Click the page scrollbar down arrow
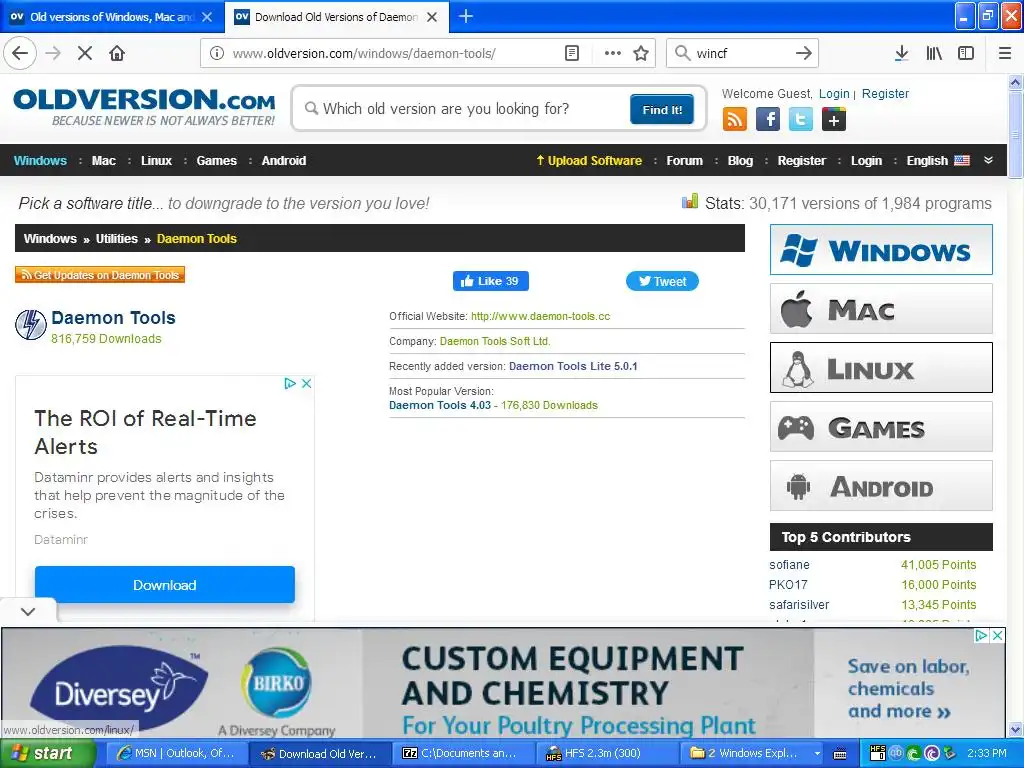Image resolution: width=1024 pixels, height=768 pixels. (x=1015, y=729)
